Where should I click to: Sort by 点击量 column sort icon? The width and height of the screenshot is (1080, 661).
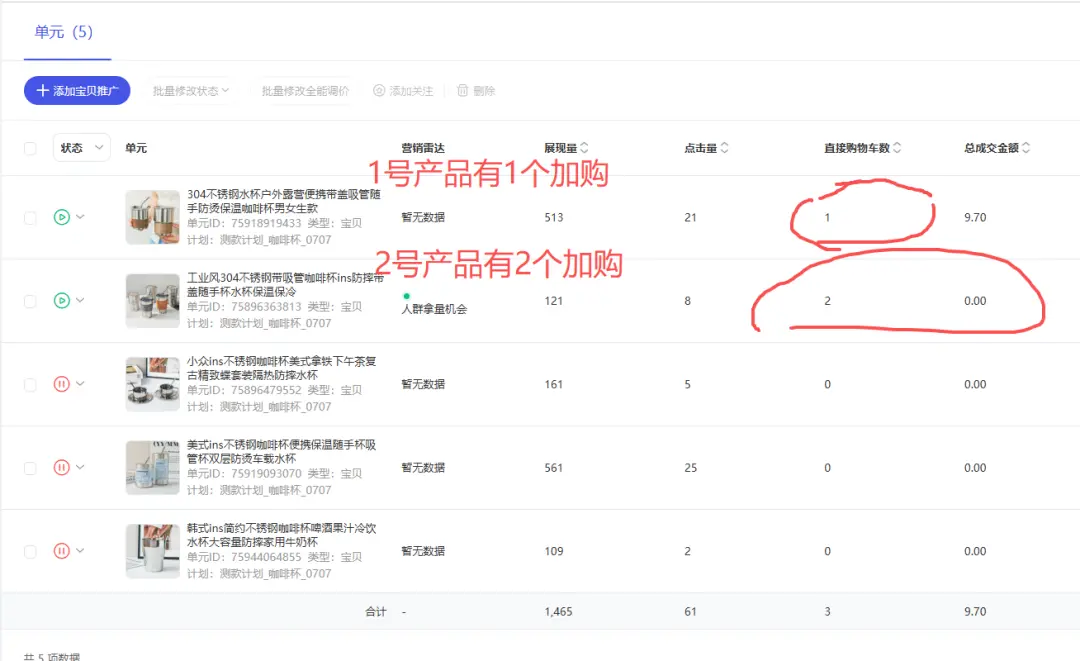click(x=725, y=148)
